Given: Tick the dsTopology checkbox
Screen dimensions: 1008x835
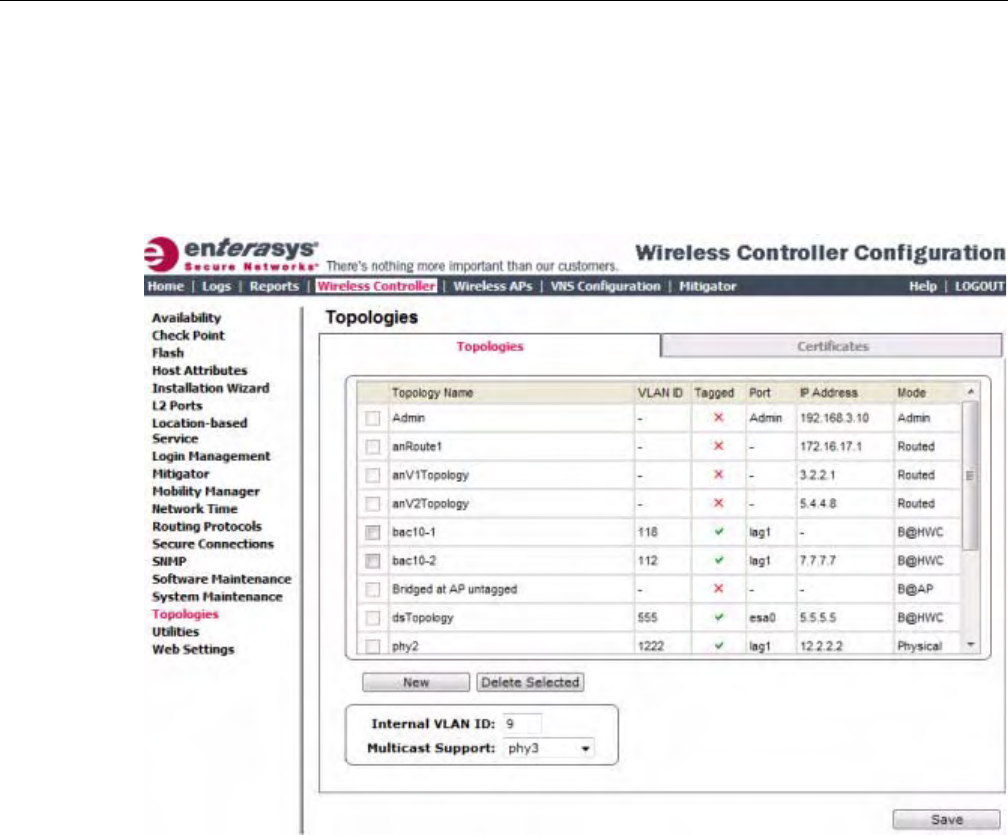Looking at the screenshot, I should [373, 618].
